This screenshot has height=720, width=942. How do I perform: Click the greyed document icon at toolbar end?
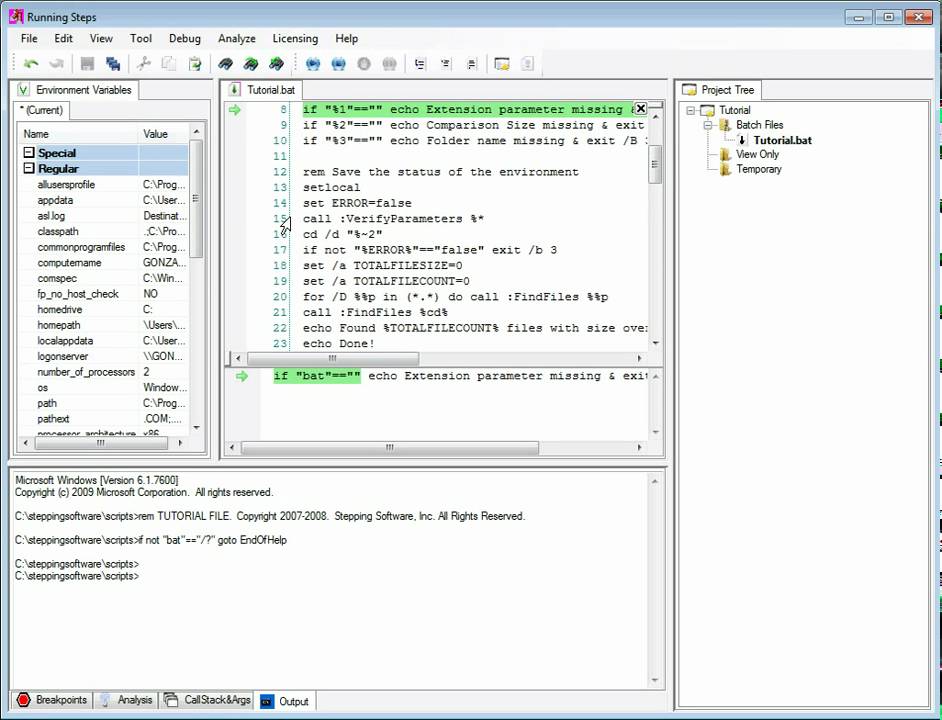point(527,64)
